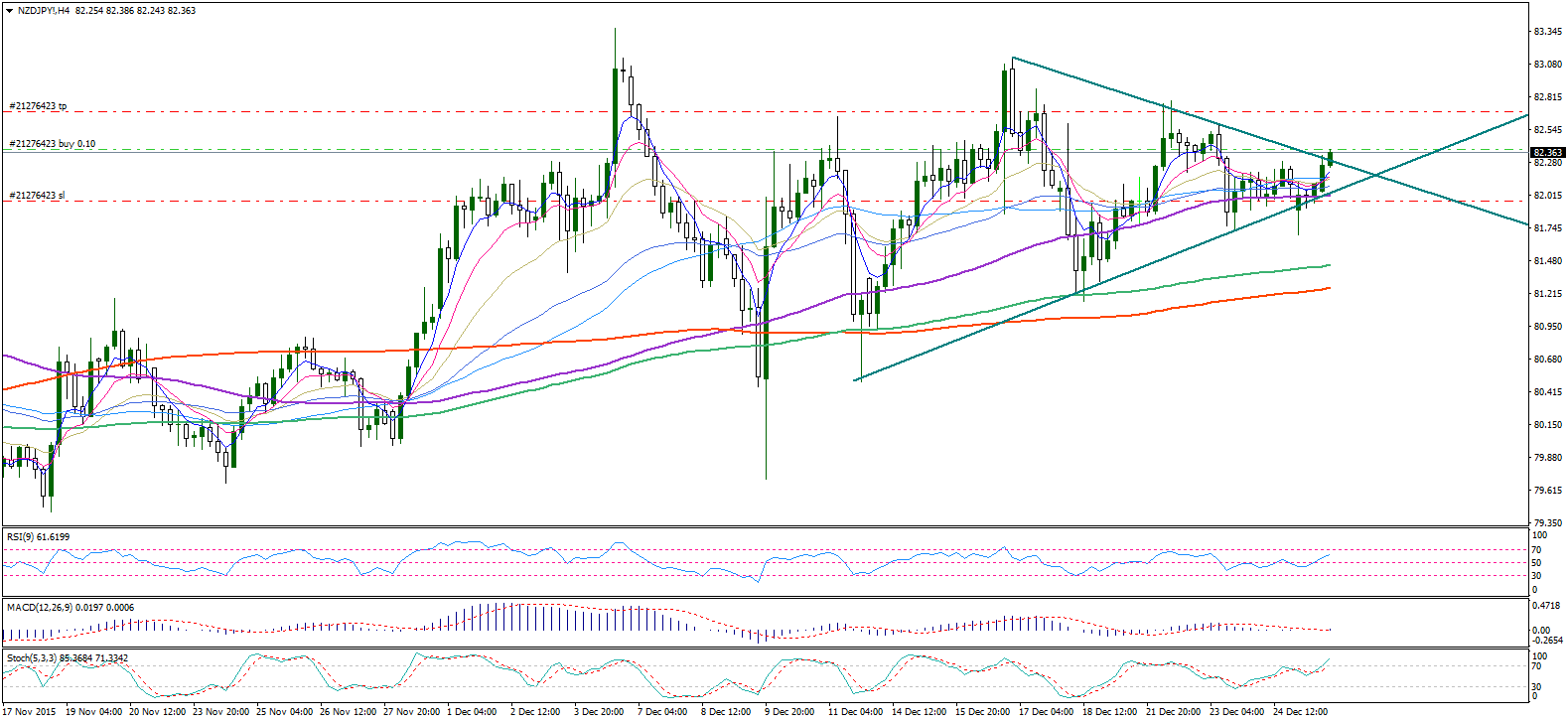Click MACD scale value -0.2654

point(1547,641)
